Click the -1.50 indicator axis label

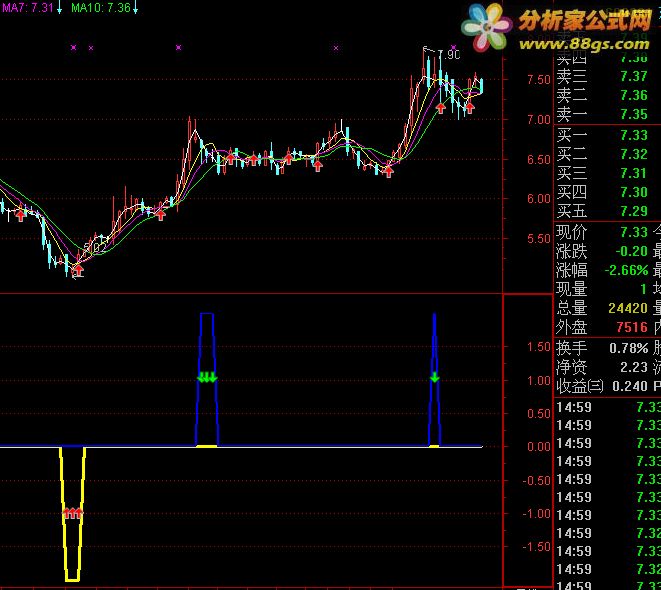tap(537, 547)
